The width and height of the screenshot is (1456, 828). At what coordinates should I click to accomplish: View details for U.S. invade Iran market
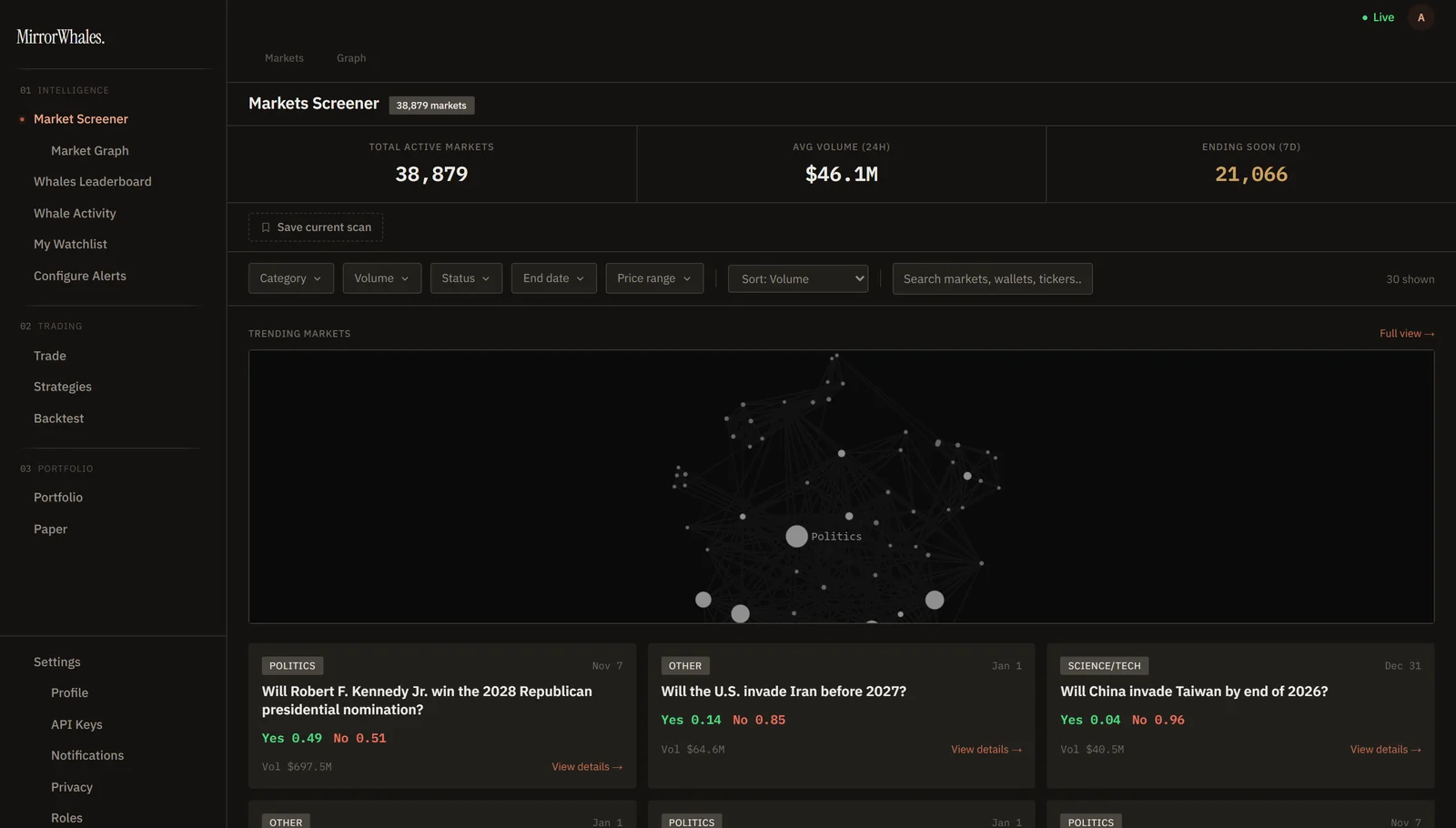point(986,750)
